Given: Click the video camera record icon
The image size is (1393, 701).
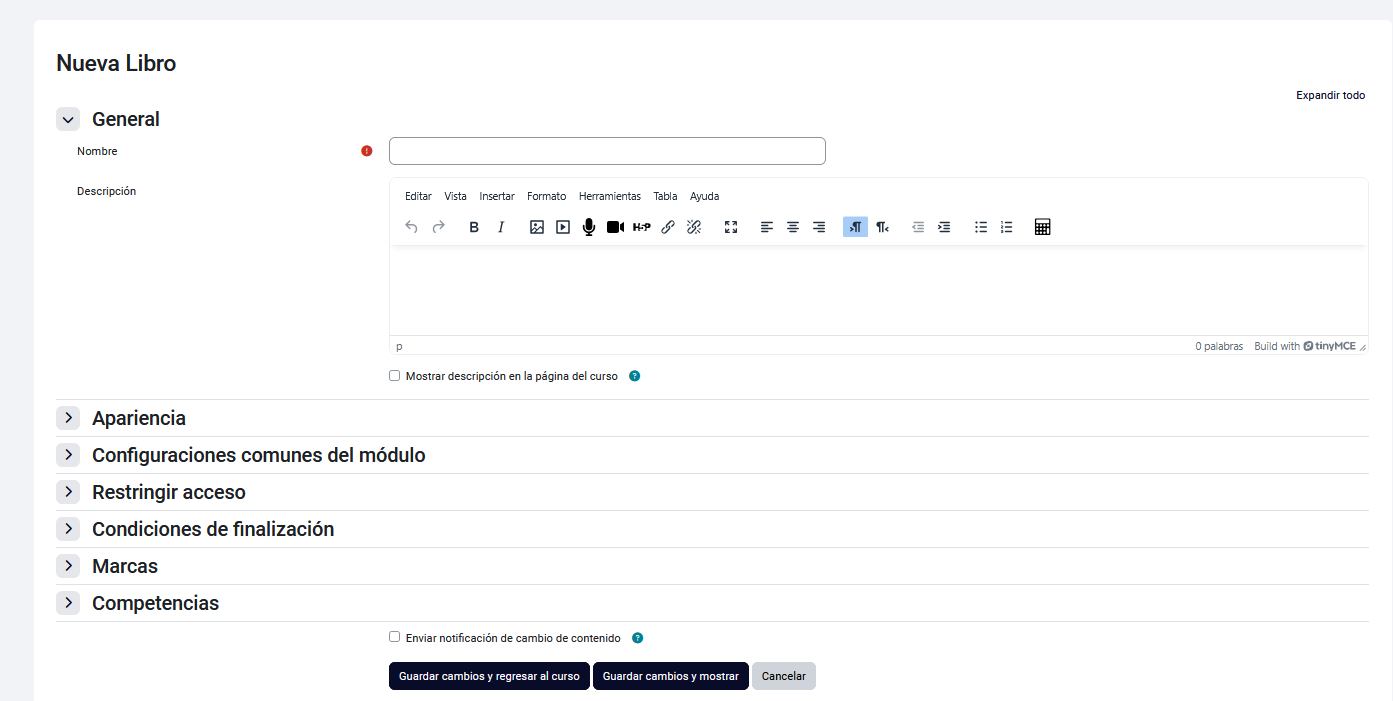Looking at the screenshot, I should click(x=615, y=227).
